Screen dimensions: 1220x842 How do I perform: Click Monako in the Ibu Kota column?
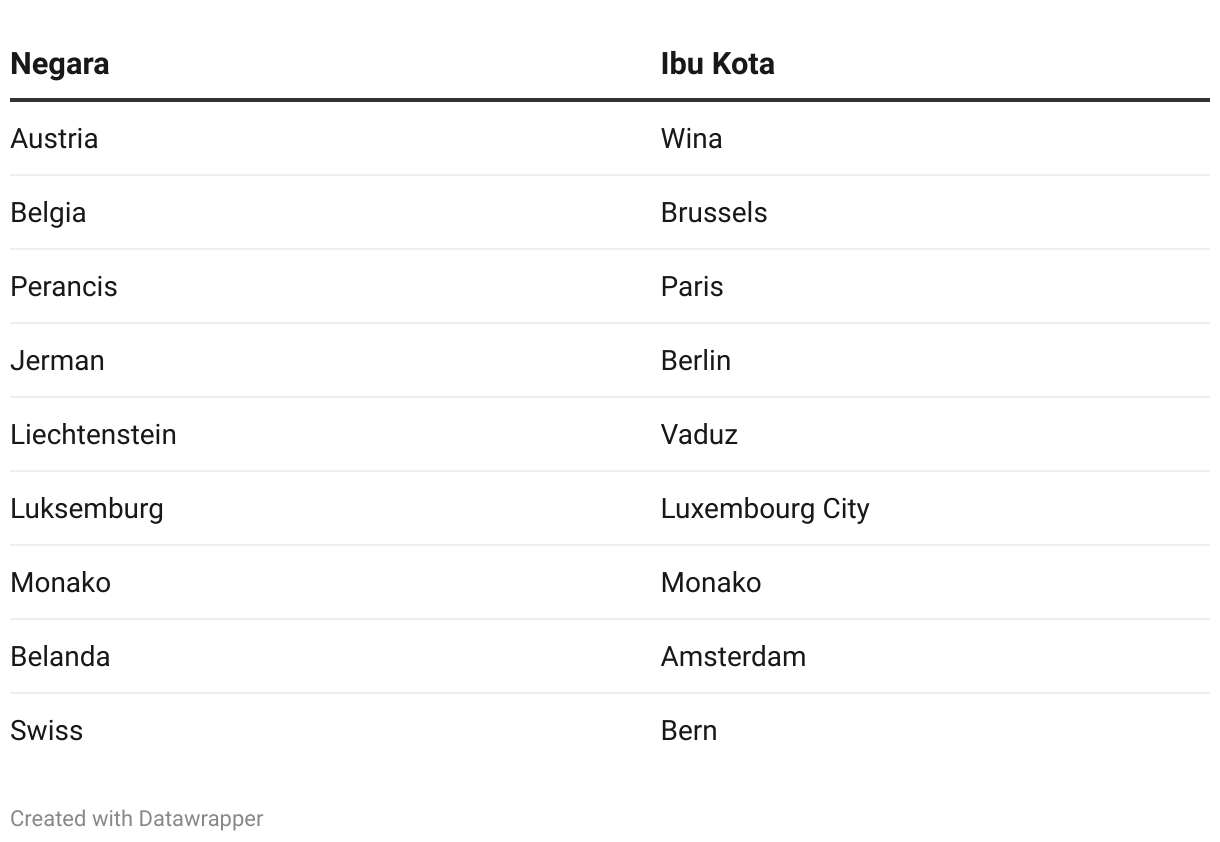711,582
